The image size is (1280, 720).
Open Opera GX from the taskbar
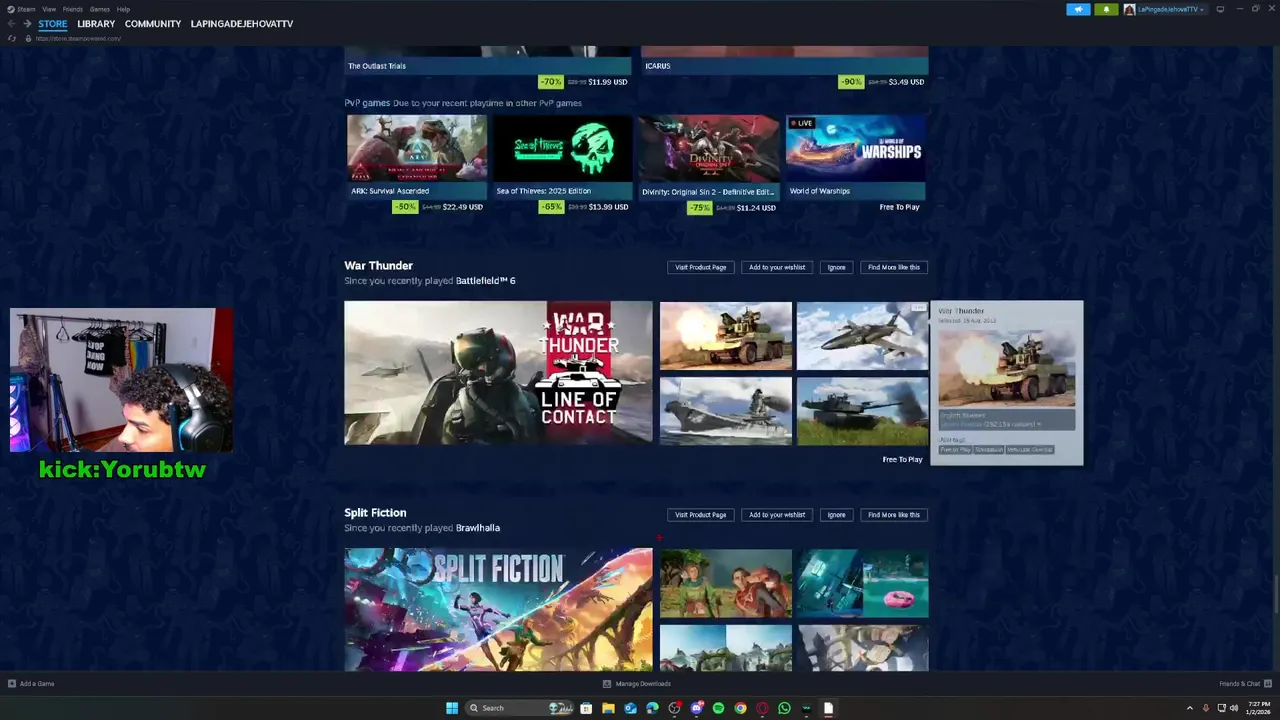[762, 708]
